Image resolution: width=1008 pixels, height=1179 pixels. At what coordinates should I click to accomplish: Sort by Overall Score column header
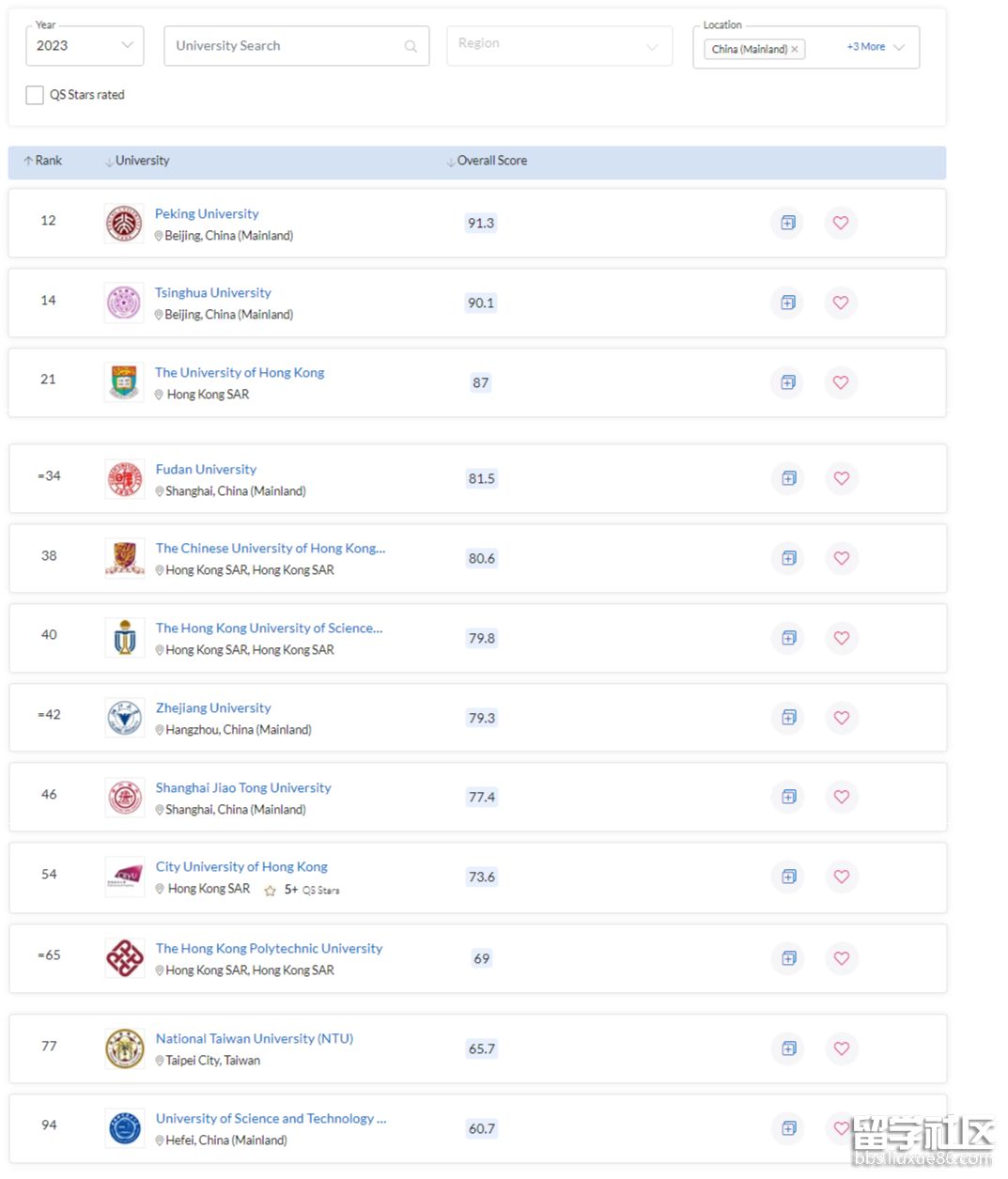coord(487,161)
